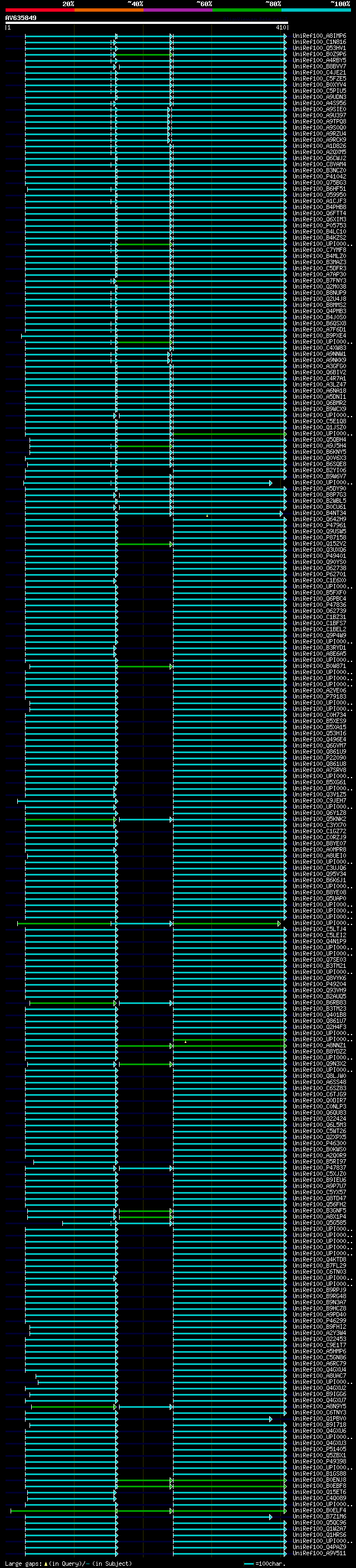
Task: Select hit label UniRef100_B6KNY5
Action: (319, 452)
